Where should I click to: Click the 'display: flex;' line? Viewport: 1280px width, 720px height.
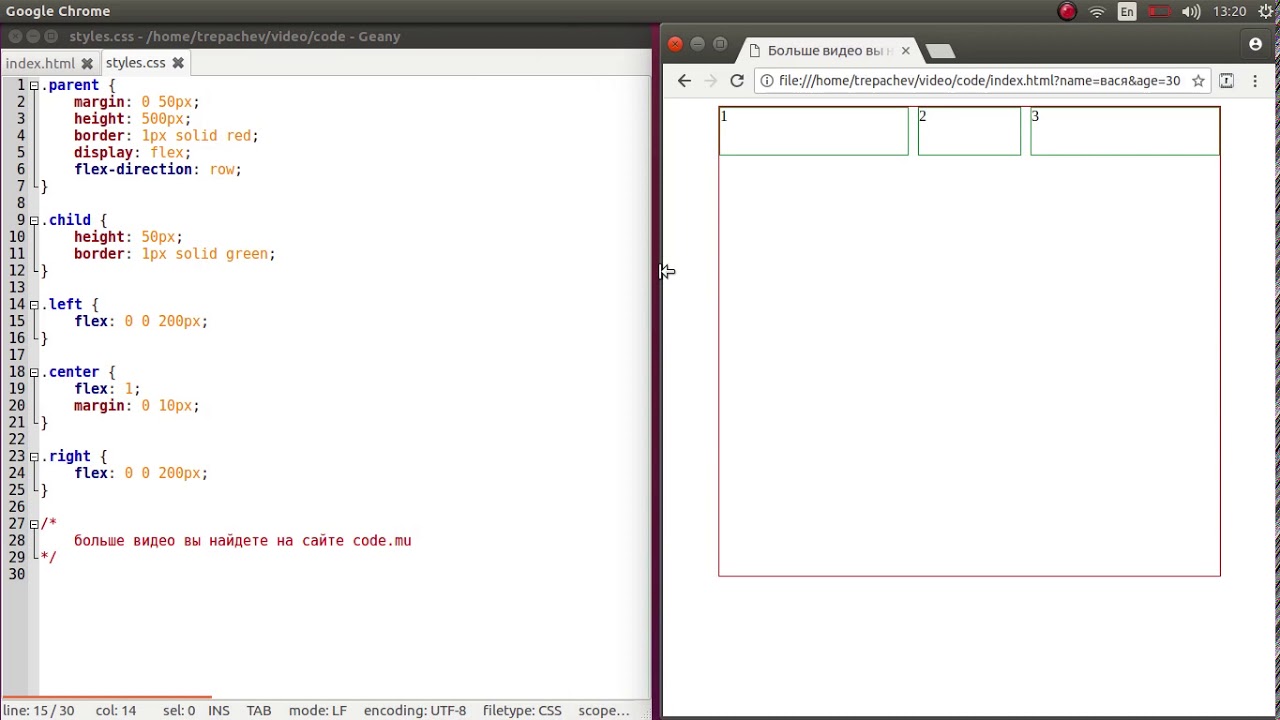(132, 153)
